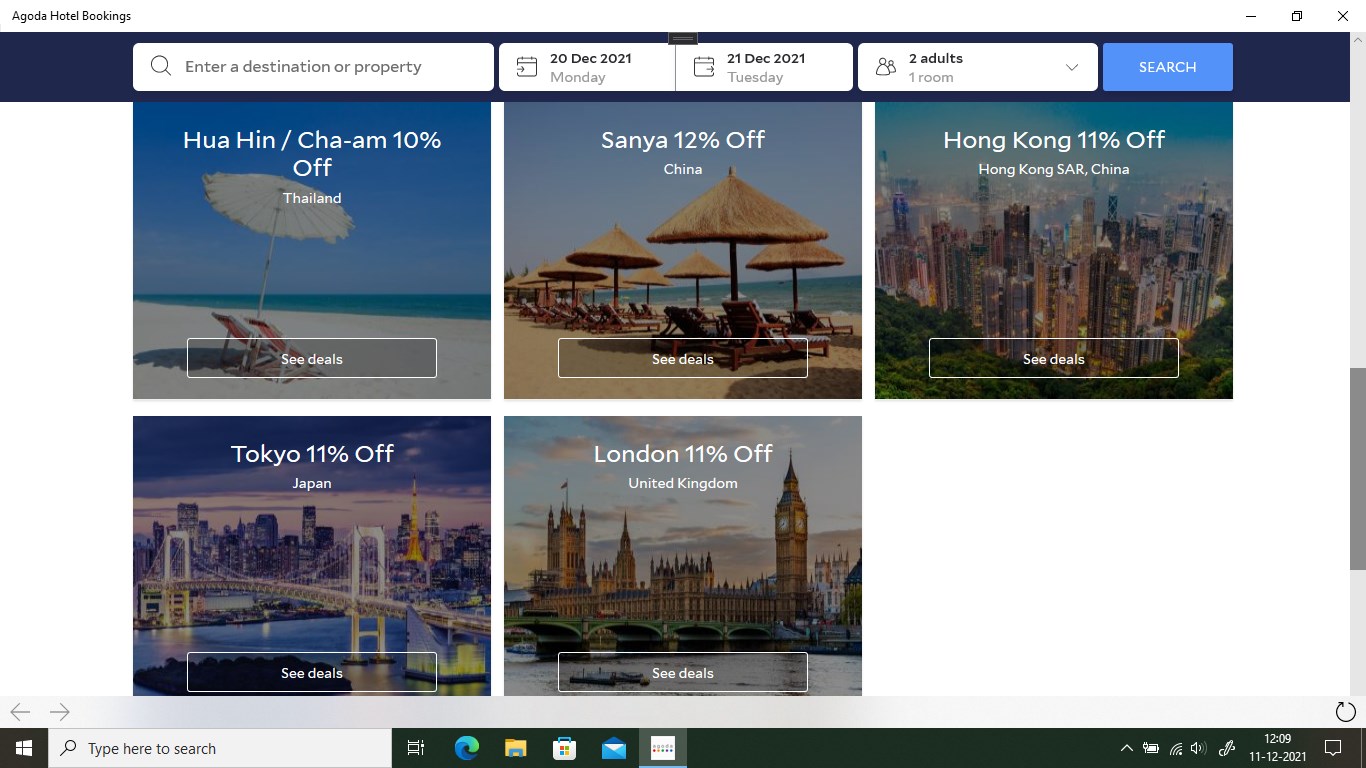Click the pen workspace tray icon
The image size is (1366, 768).
(1228, 748)
